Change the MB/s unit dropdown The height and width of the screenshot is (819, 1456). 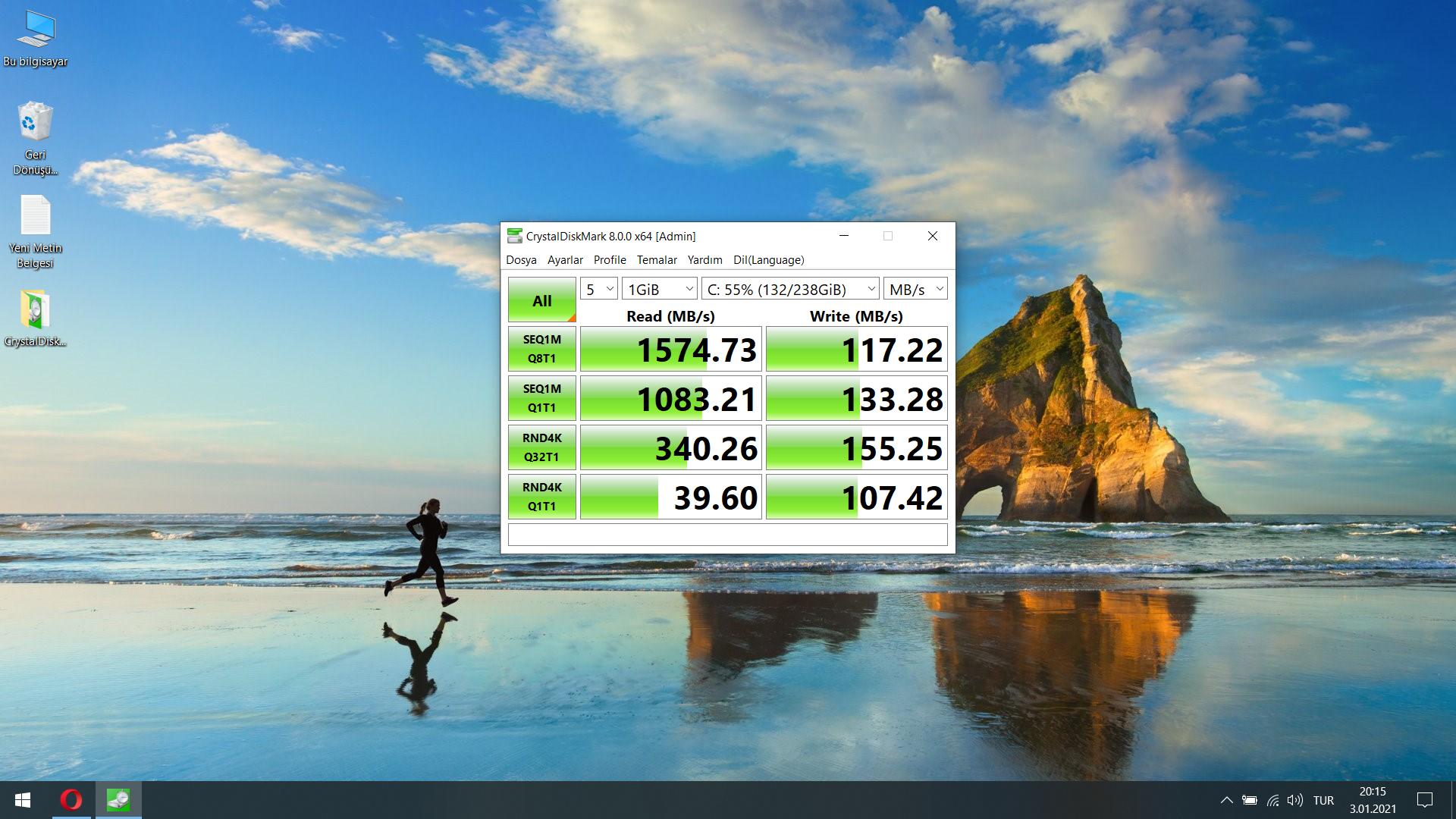[x=915, y=289]
